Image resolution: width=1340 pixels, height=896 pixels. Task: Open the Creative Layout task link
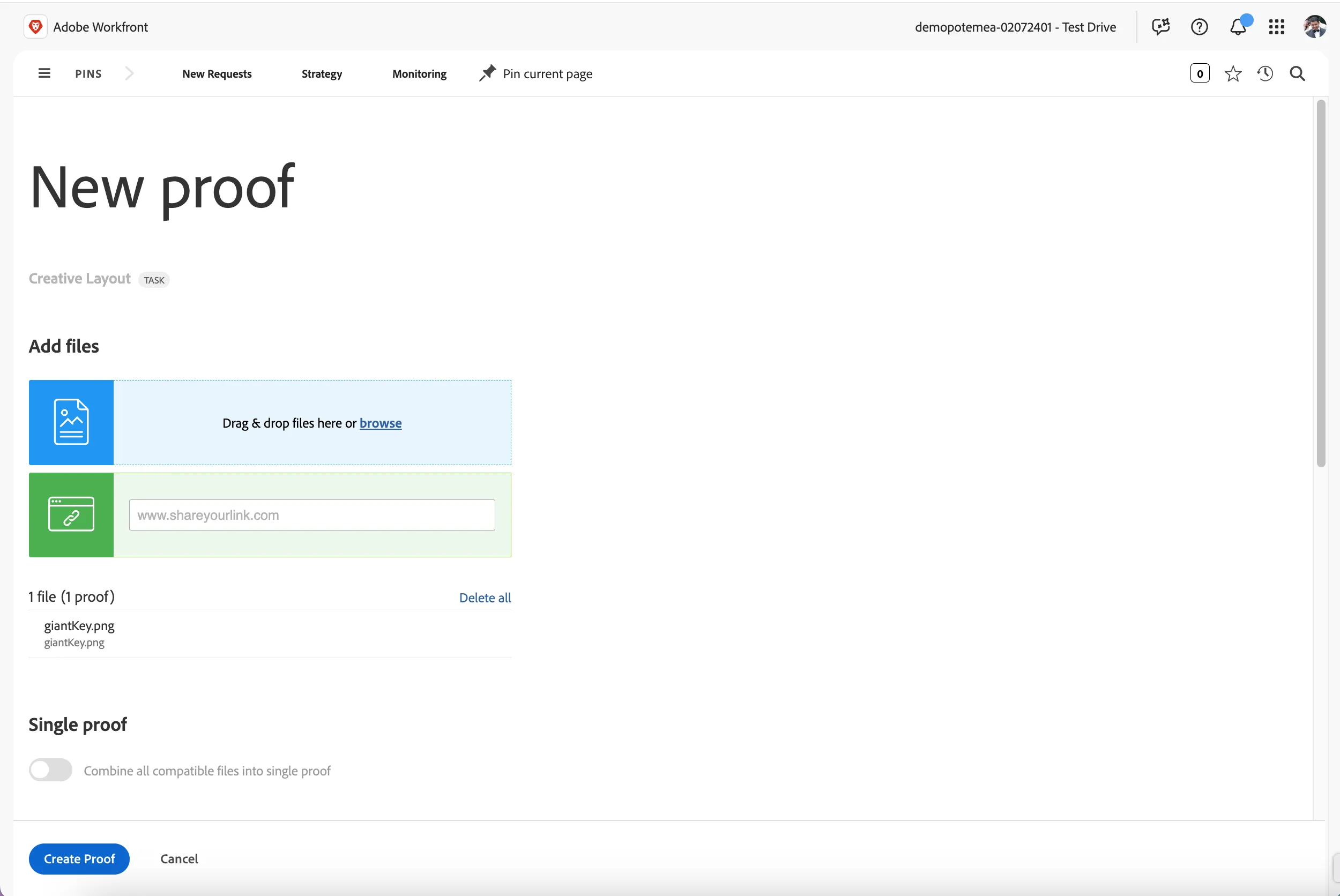coord(80,278)
